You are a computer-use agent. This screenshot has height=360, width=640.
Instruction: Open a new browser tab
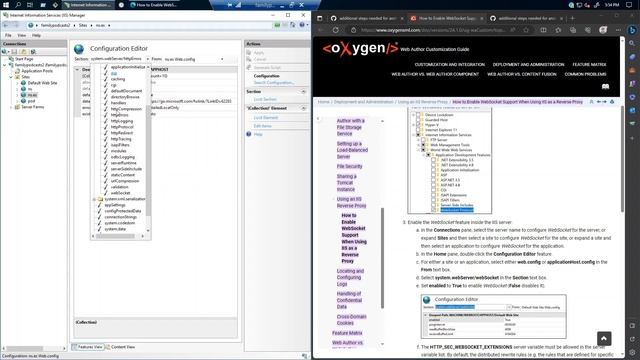(572, 18)
